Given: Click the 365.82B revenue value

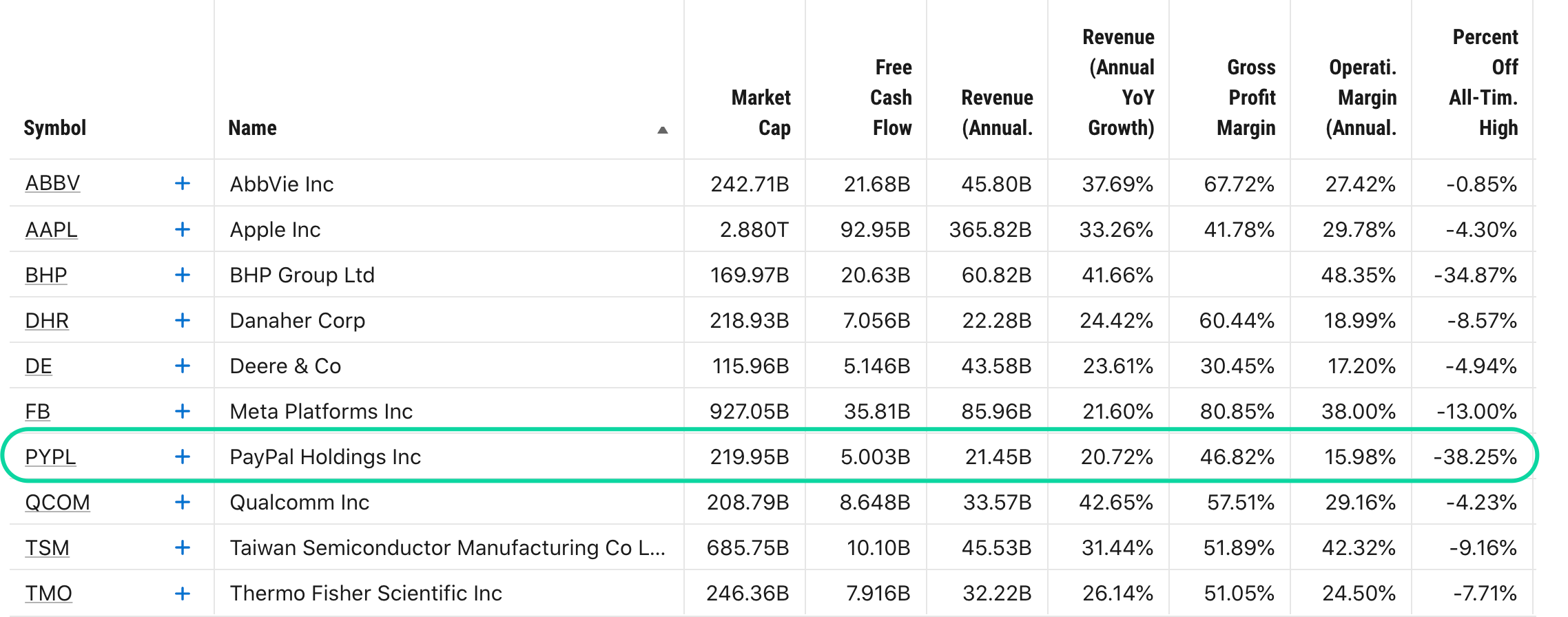Looking at the screenshot, I should click(990, 229).
